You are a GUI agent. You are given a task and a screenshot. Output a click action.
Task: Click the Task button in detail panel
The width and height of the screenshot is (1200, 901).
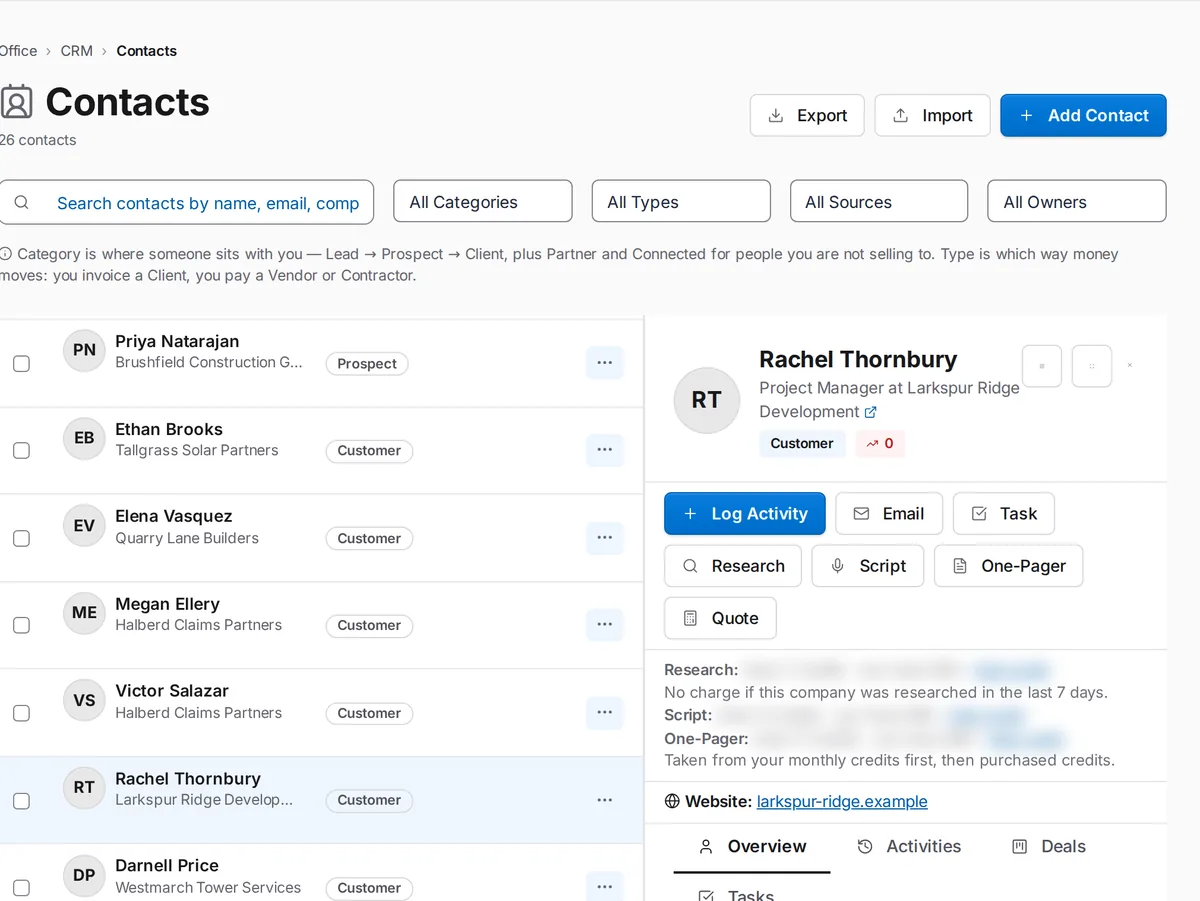(x=1004, y=514)
